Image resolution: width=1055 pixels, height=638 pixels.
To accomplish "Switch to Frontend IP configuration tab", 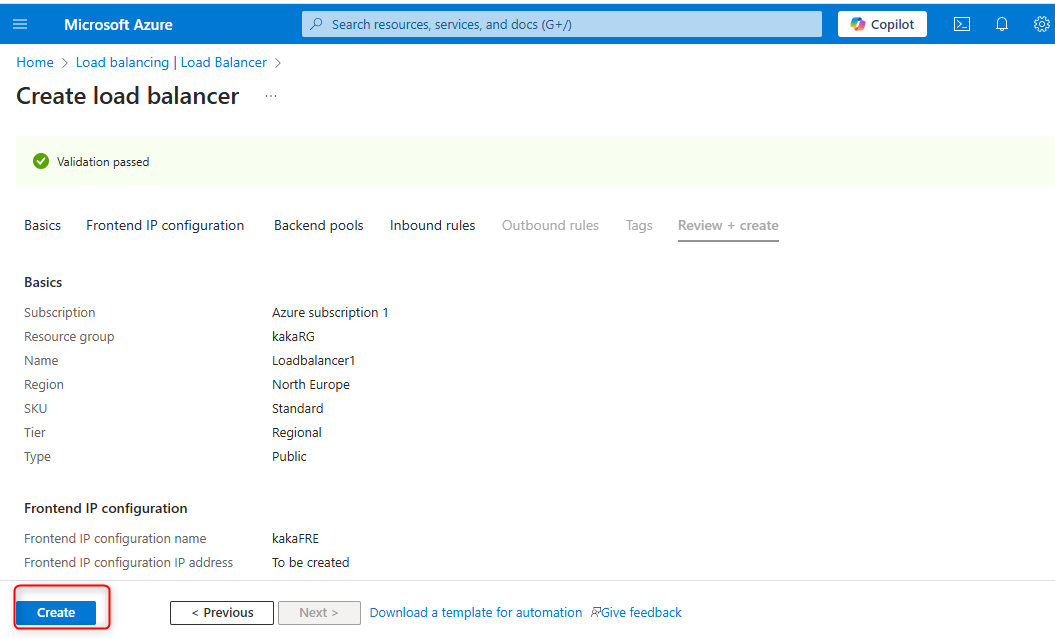I will [165, 225].
